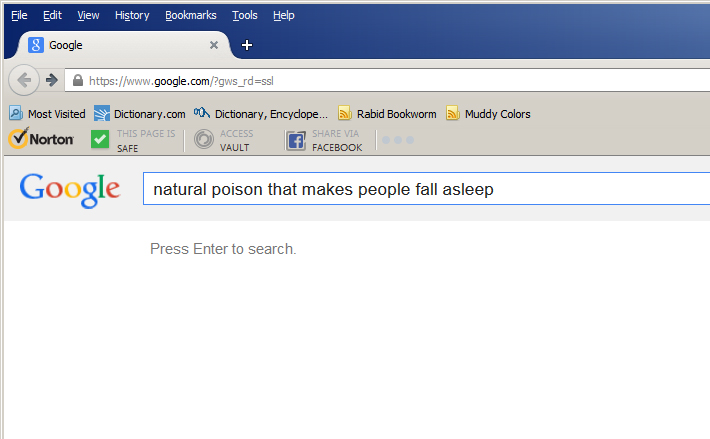710x439 pixels.
Task: Click in the Google search box
Action: click(420, 189)
